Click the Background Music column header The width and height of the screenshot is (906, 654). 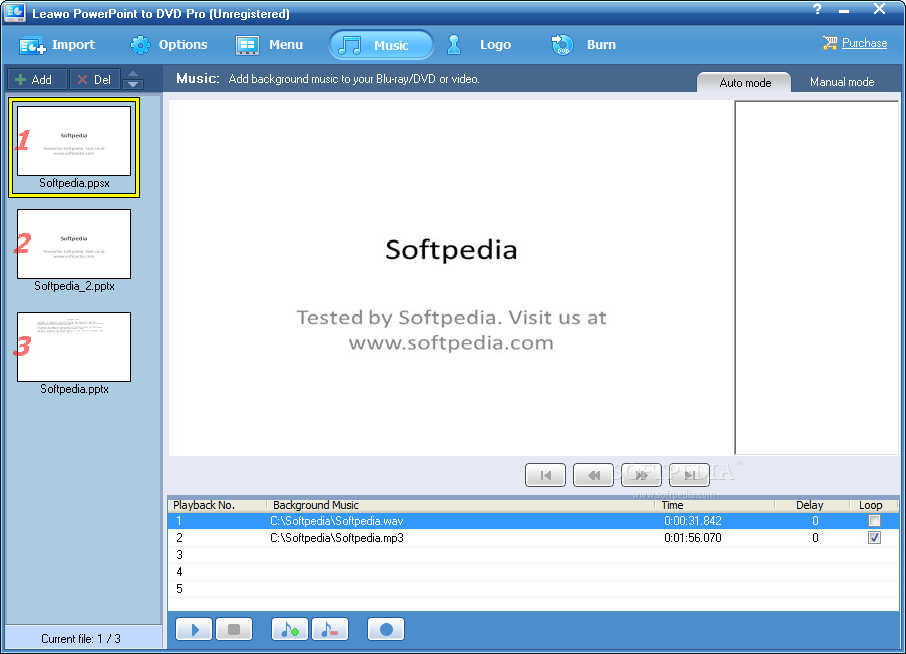pos(461,505)
